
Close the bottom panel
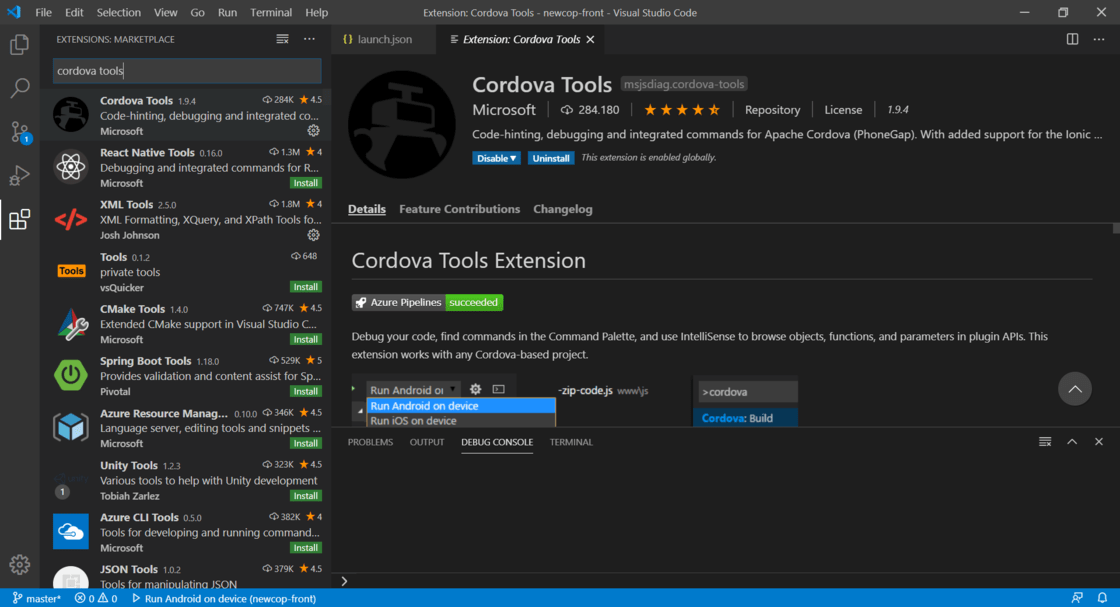[x=1099, y=442]
